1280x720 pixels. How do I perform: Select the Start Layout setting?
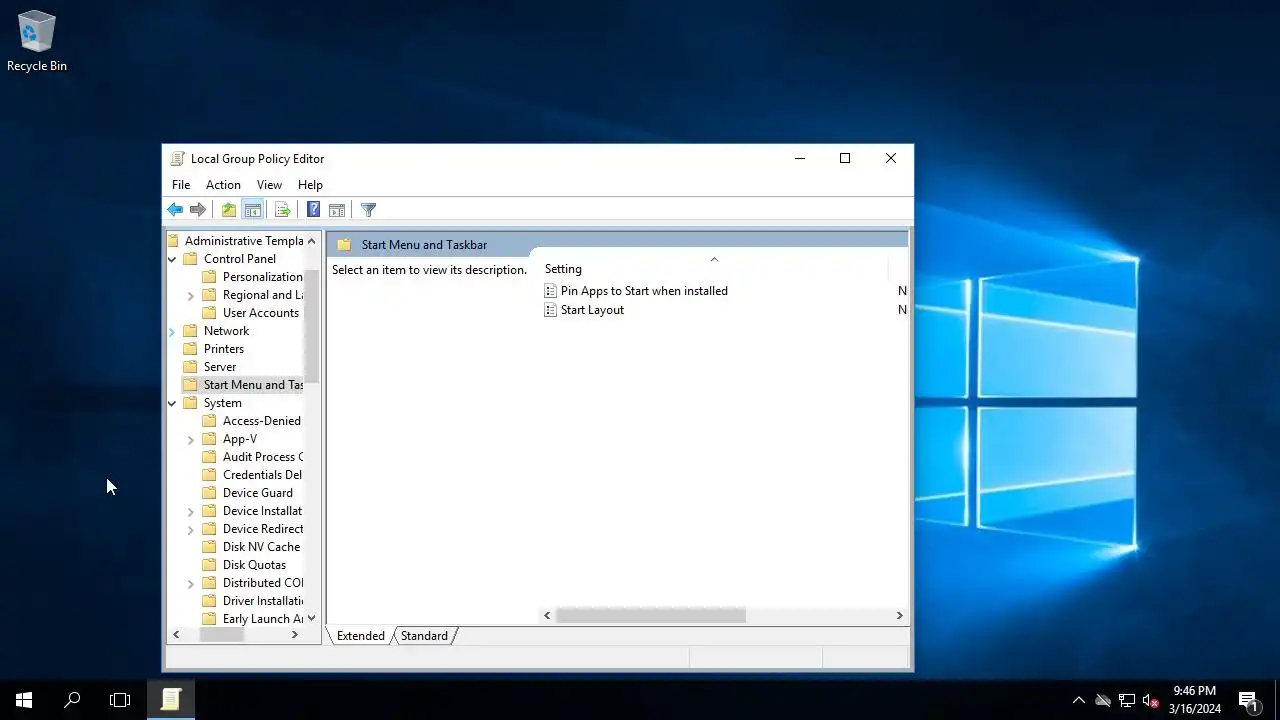(x=592, y=310)
